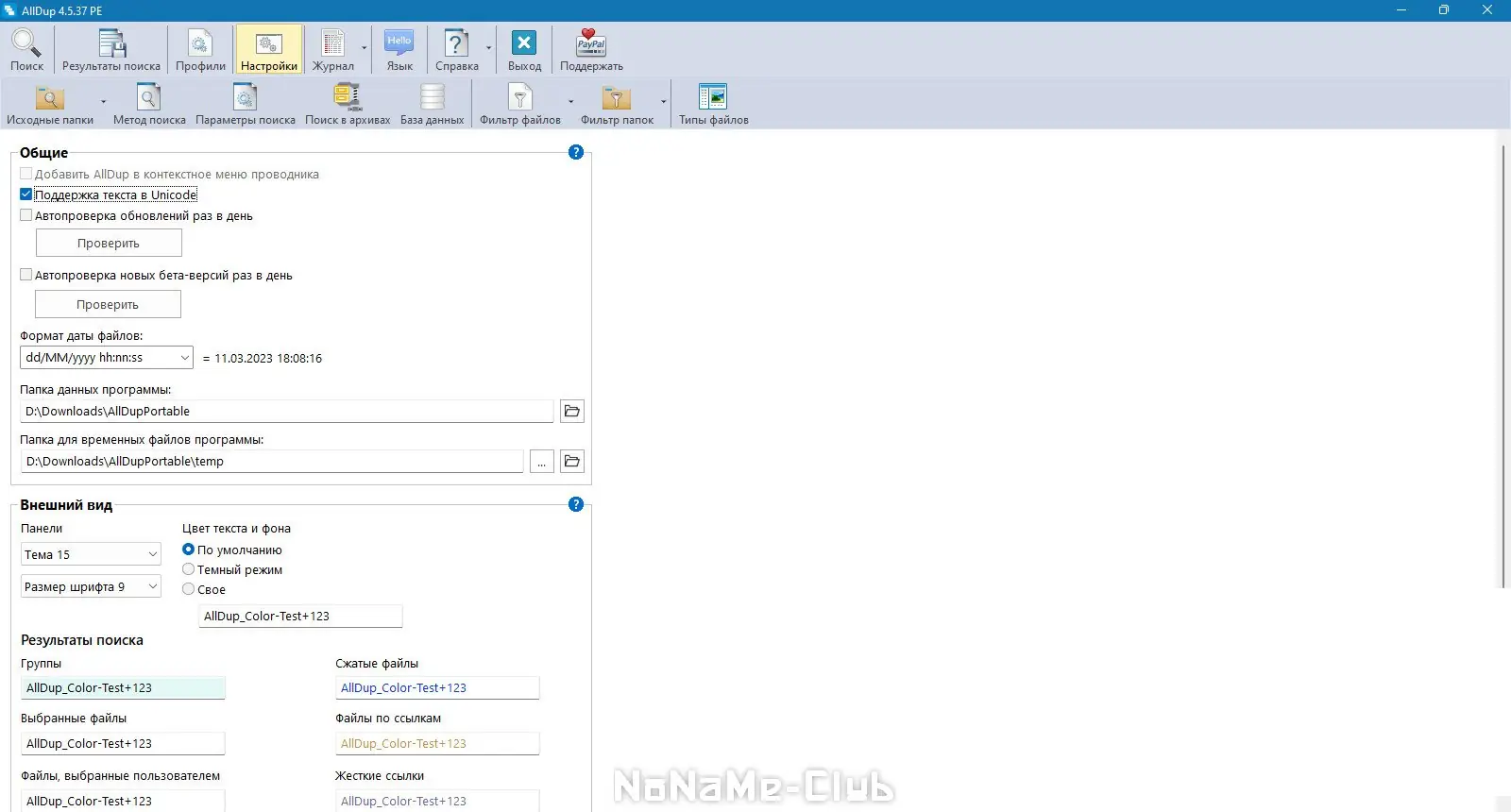Open the База данных icon

point(432,104)
